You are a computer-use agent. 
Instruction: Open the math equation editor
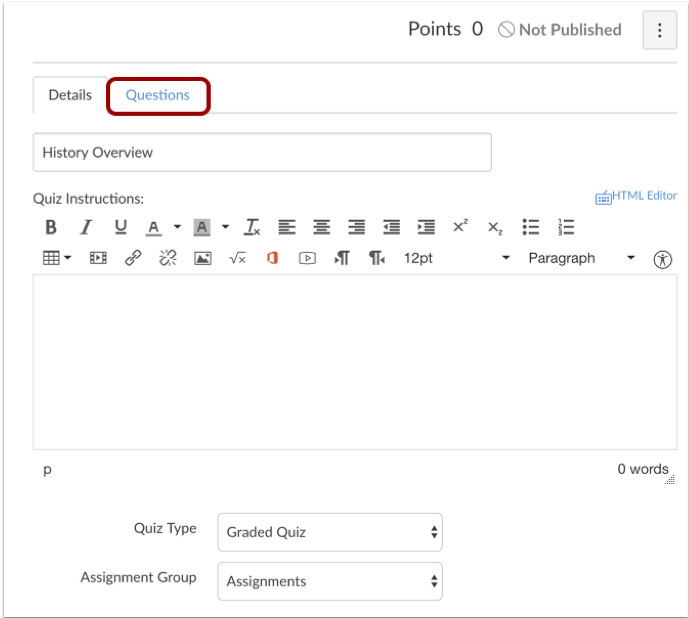click(237, 258)
